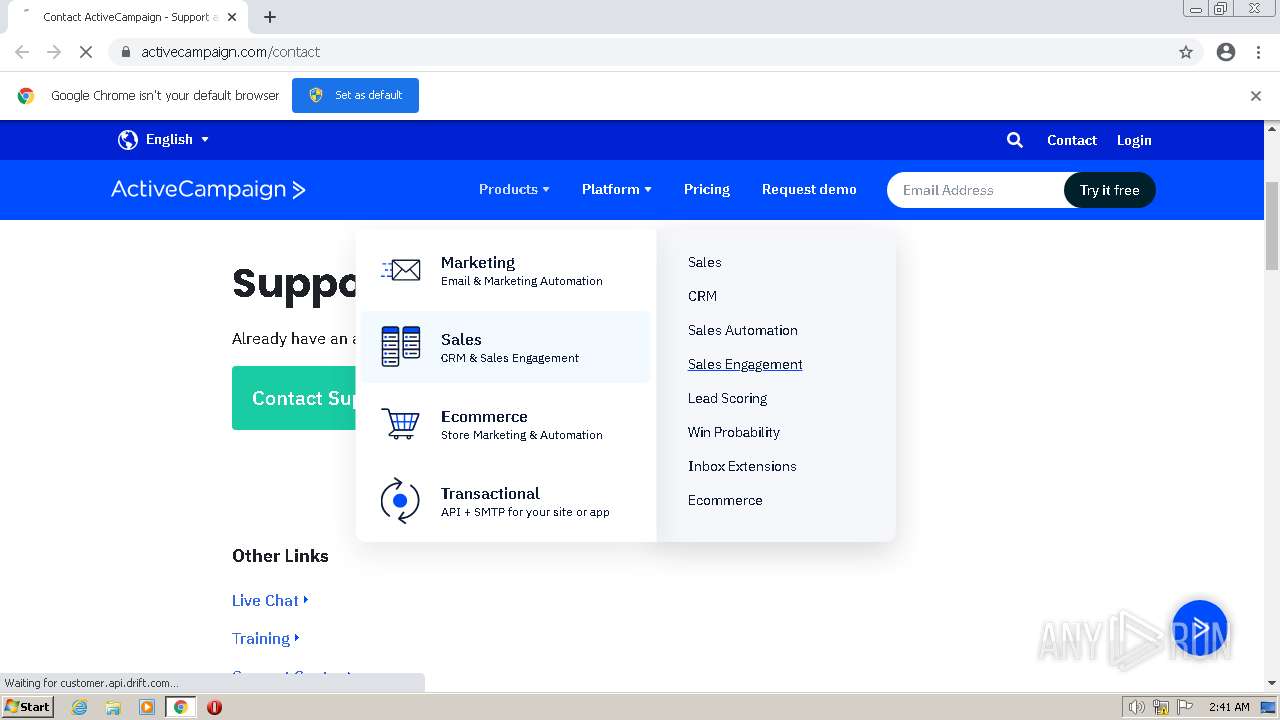This screenshot has height=720, width=1280.
Task: Open Lead Scoring link
Action: coord(727,398)
